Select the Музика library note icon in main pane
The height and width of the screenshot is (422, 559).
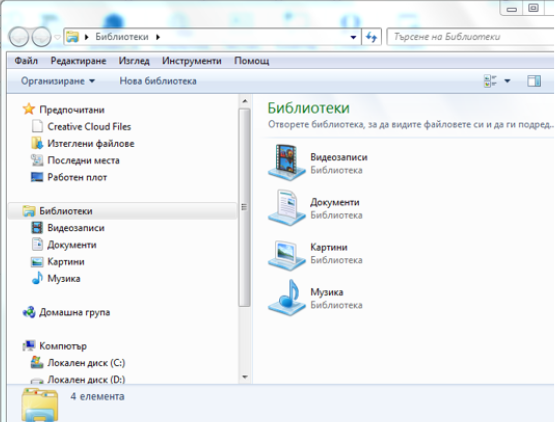click(x=287, y=297)
